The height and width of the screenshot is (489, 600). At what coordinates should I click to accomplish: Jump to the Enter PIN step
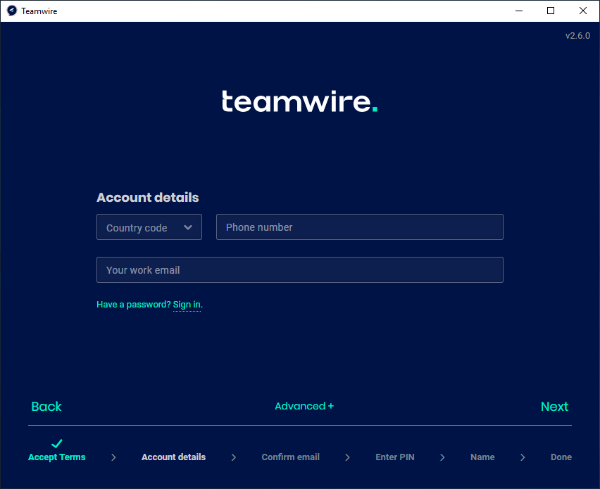pyautogui.click(x=394, y=457)
